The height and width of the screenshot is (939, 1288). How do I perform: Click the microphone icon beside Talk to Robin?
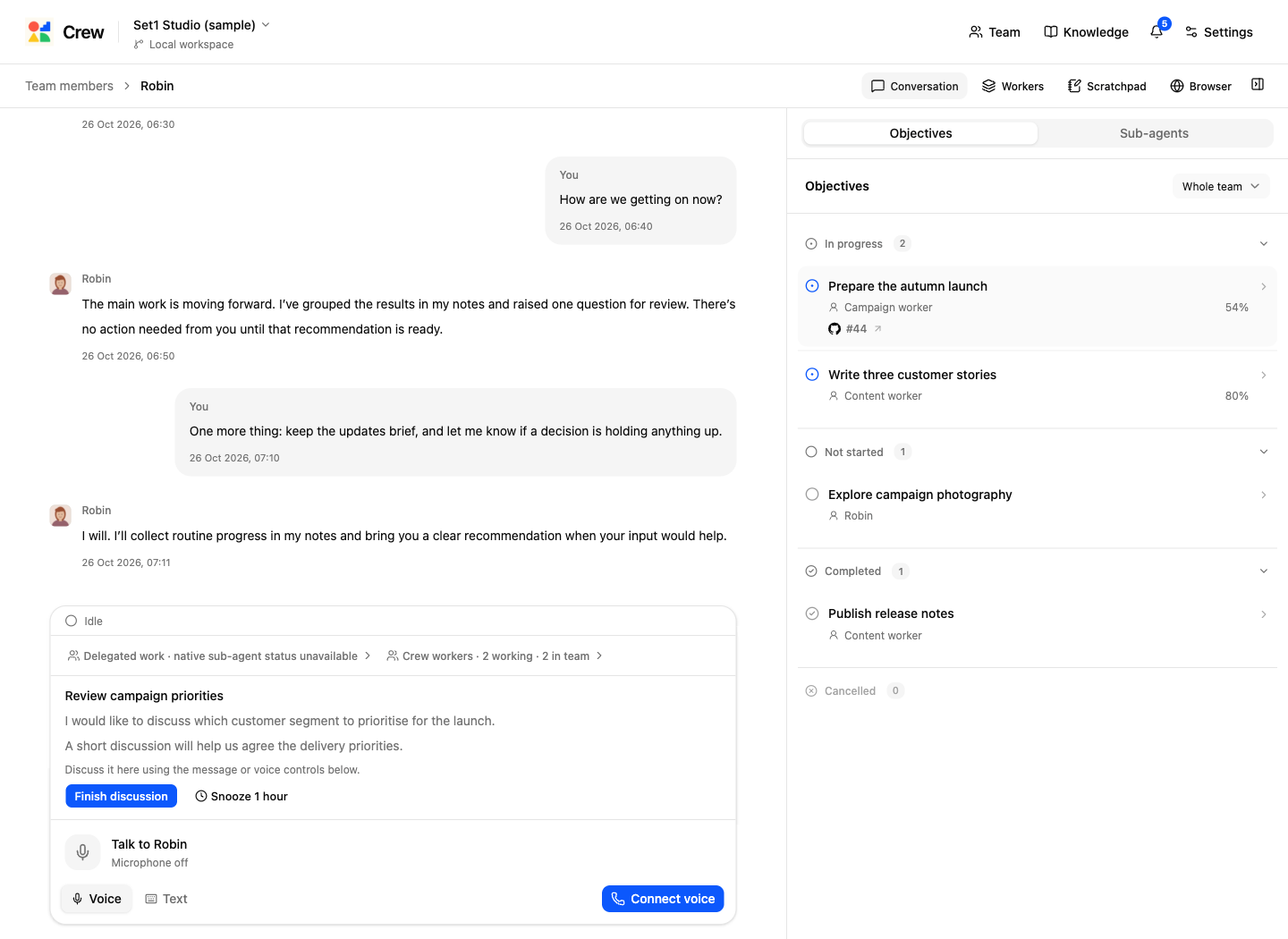(82, 852)
